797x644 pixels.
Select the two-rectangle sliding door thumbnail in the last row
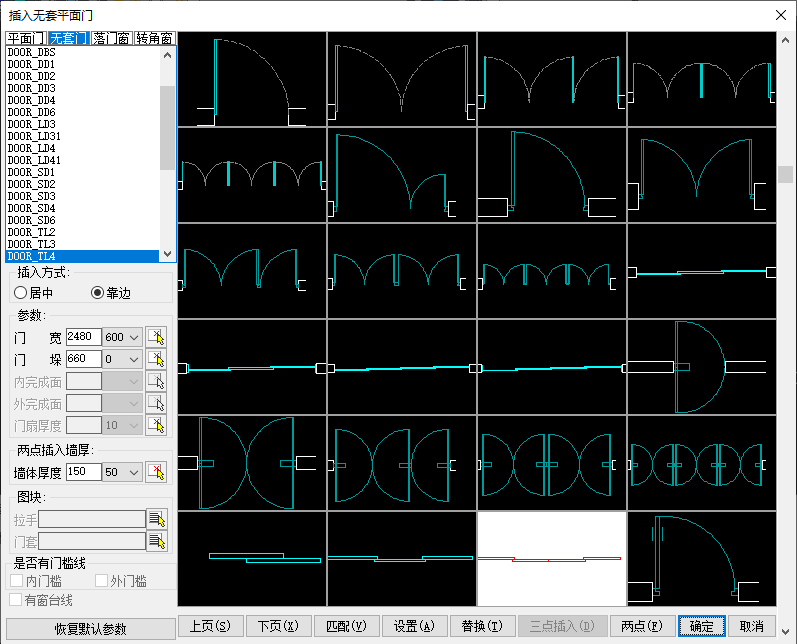coord(252,559)
